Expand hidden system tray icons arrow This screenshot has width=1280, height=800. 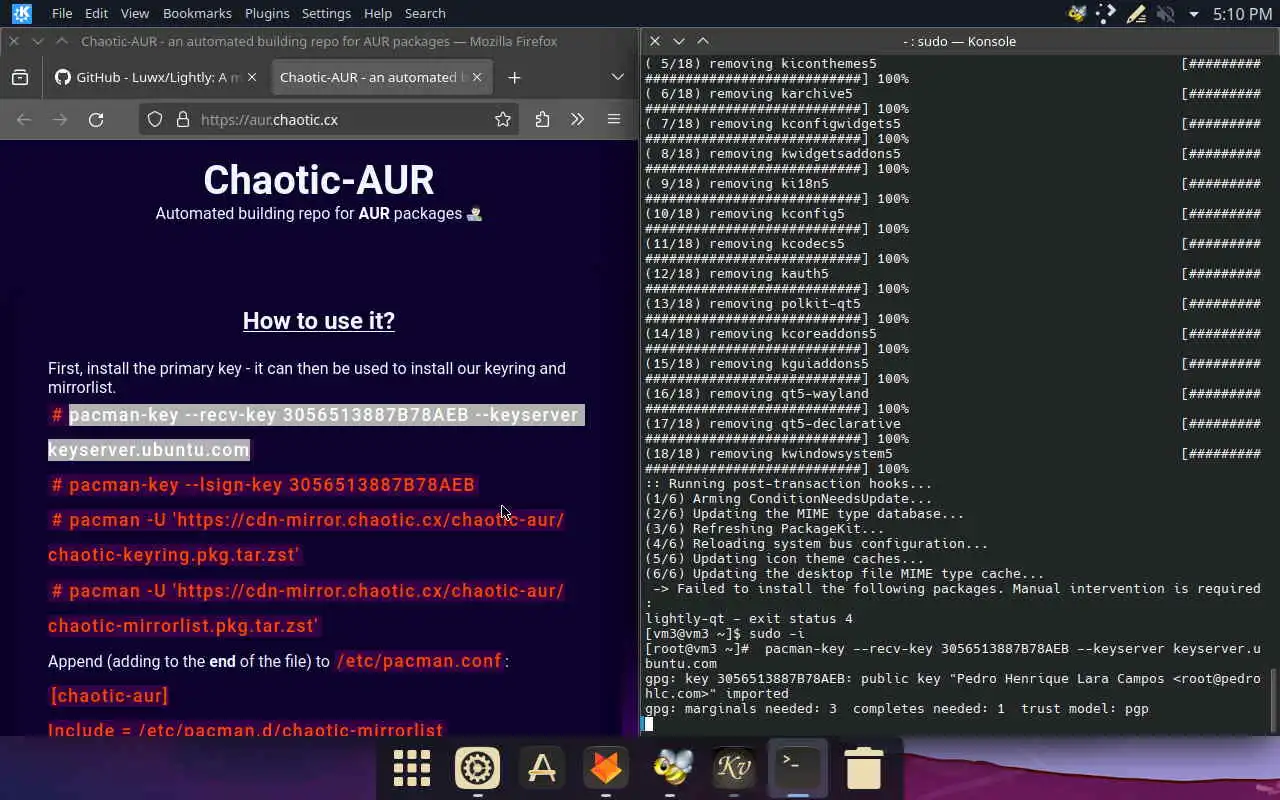1193,14
